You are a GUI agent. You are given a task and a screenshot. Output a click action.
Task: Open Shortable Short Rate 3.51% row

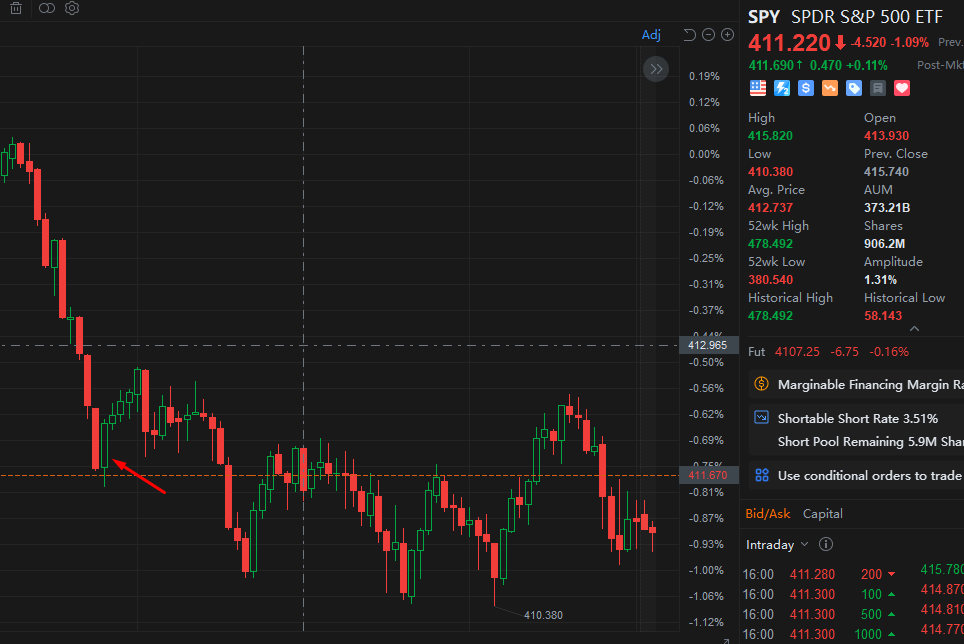tap(856, 418)
